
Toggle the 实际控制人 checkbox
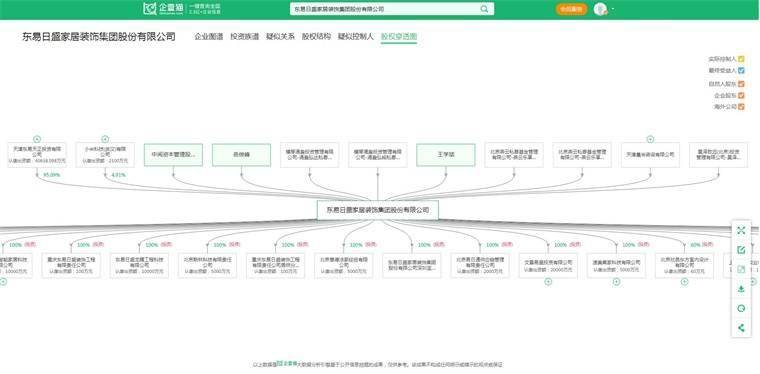pyautogui.click(x=741, y=59)
